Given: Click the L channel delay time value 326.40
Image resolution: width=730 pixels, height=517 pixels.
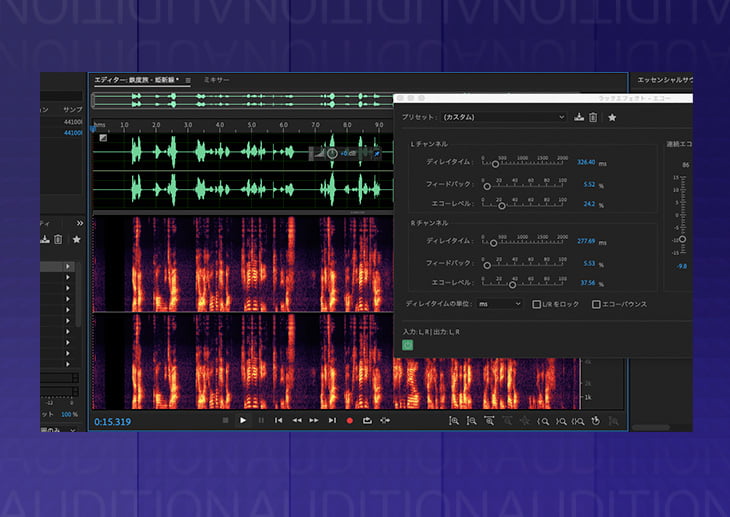Looking at the screenshot, I should click(584, 162).
